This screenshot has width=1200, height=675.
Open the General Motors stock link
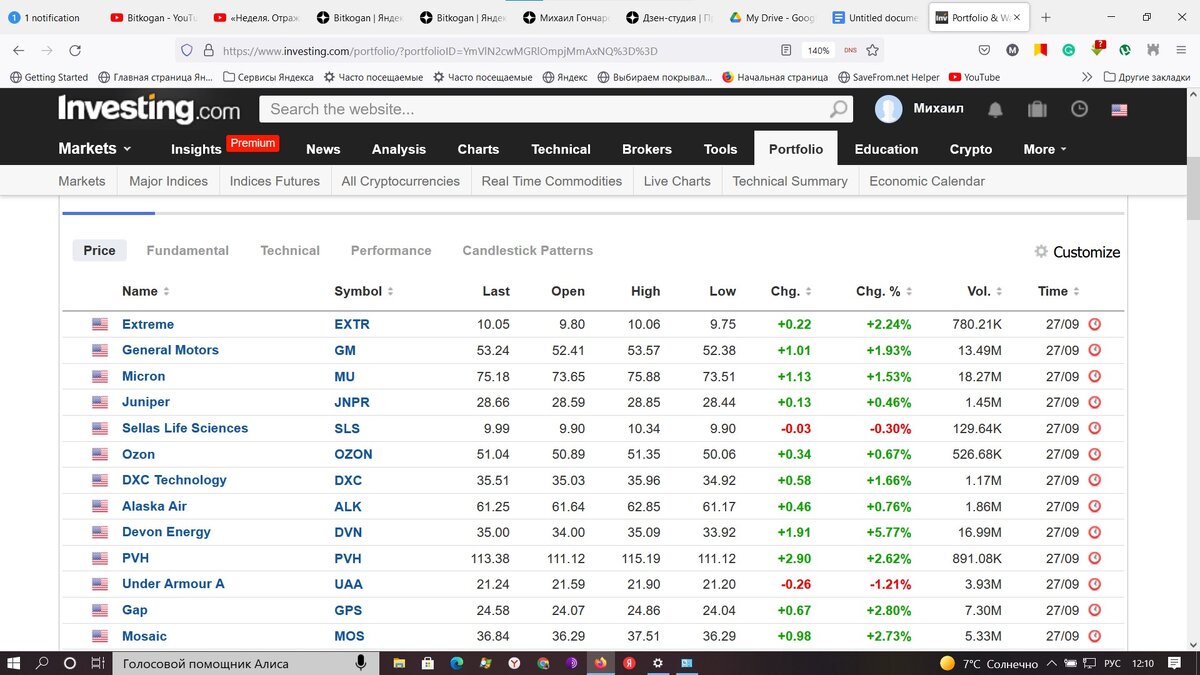click(x=170, y=350)
